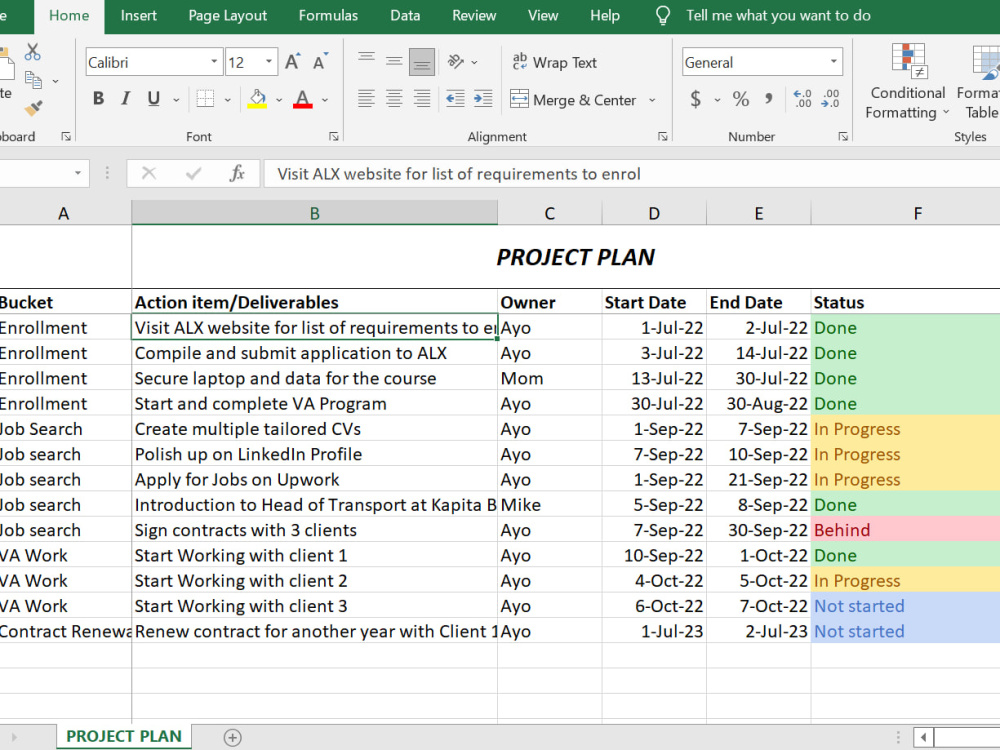The image size is (1000, 750).
Task: Set Middle Align for cell text
Action: [394, 62]
